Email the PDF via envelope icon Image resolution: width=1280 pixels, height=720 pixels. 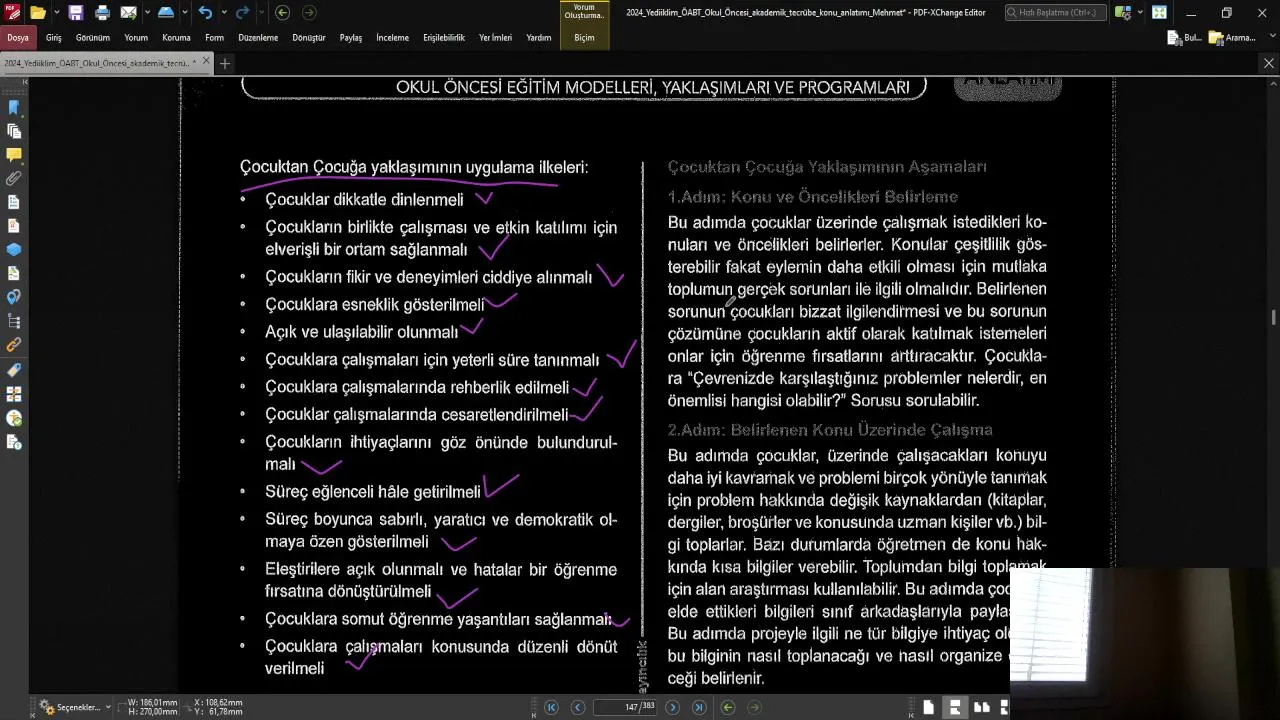click(128, 13)
